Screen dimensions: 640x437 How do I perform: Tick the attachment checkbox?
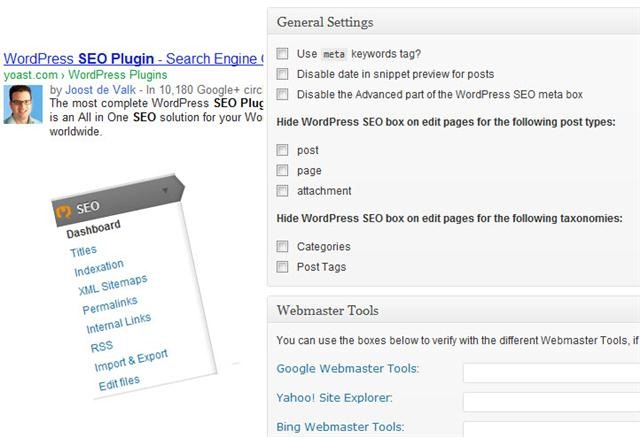[282, 191]
